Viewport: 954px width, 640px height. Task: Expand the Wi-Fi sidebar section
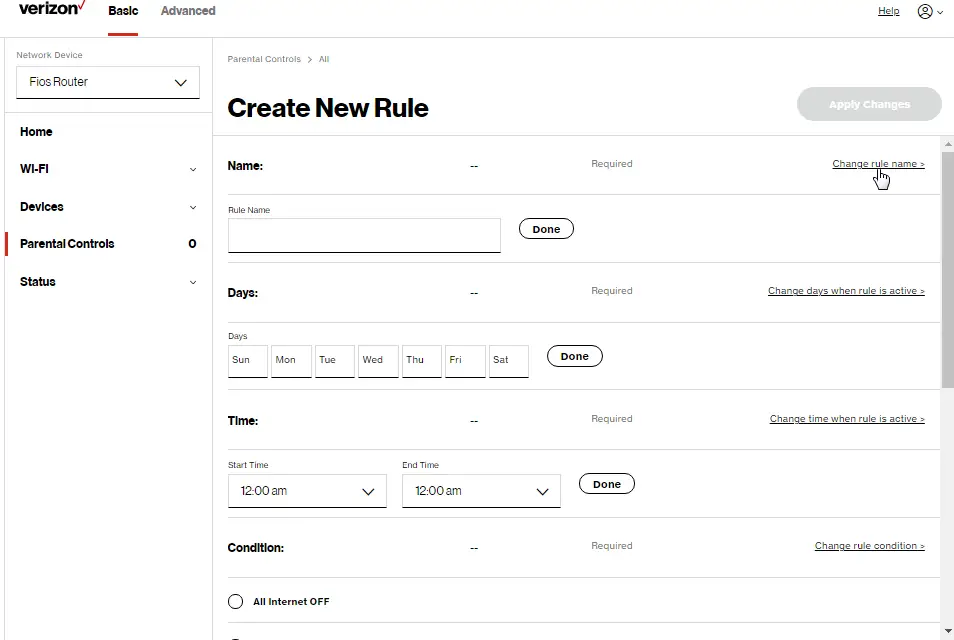[x=104, y=169]
